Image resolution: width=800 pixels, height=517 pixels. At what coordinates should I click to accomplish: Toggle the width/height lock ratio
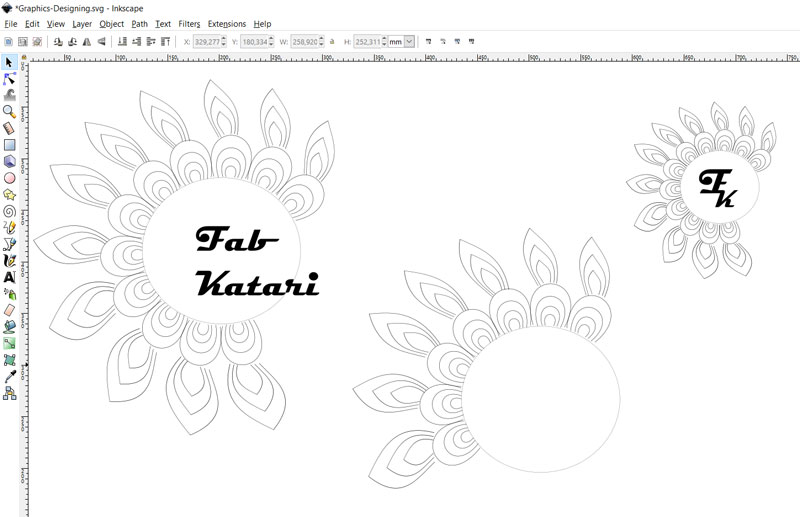[332, 41]
